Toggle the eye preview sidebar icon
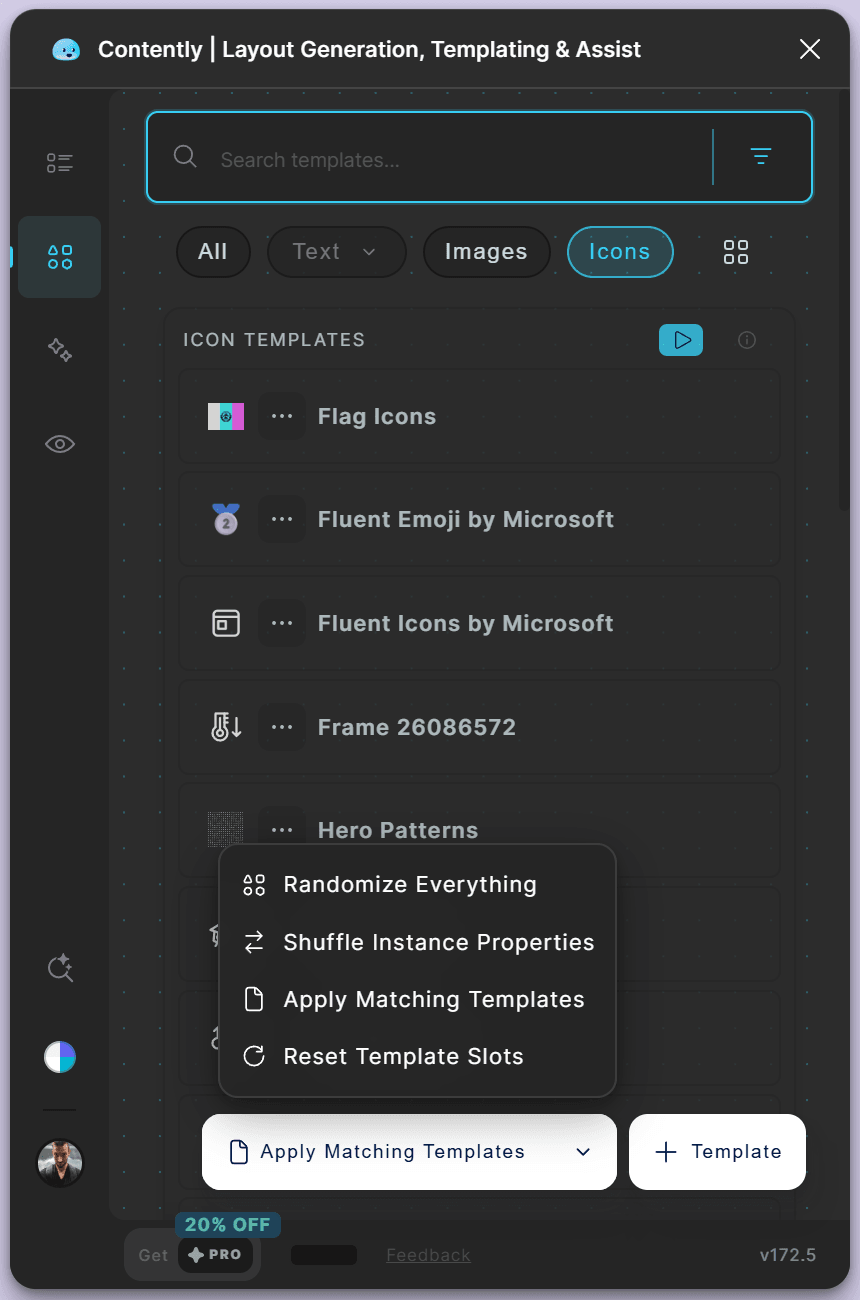Viewport: 860px width, 1300px height. click(60, 444)
